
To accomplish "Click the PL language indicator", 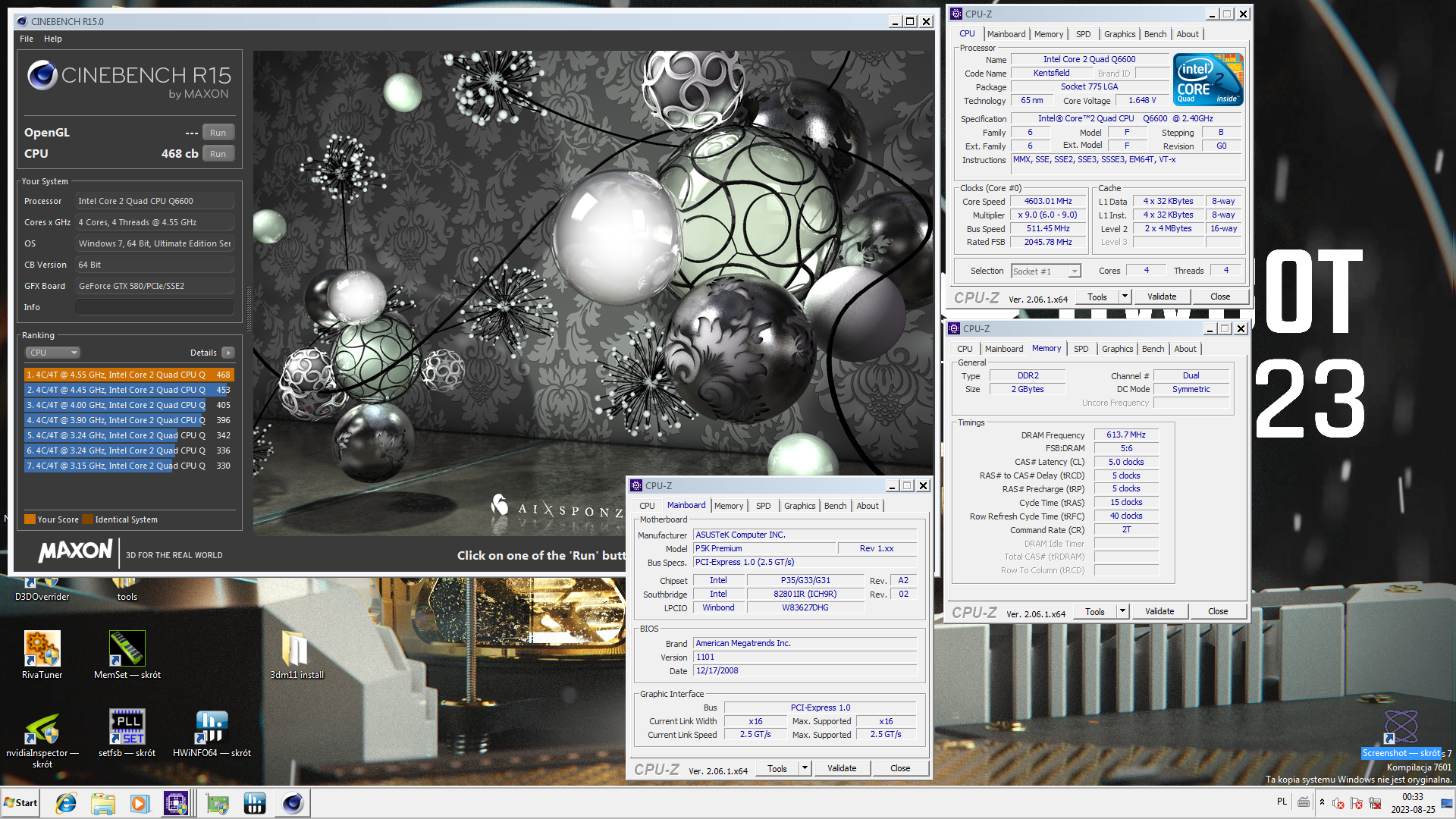I will [x=1282, y=802].
